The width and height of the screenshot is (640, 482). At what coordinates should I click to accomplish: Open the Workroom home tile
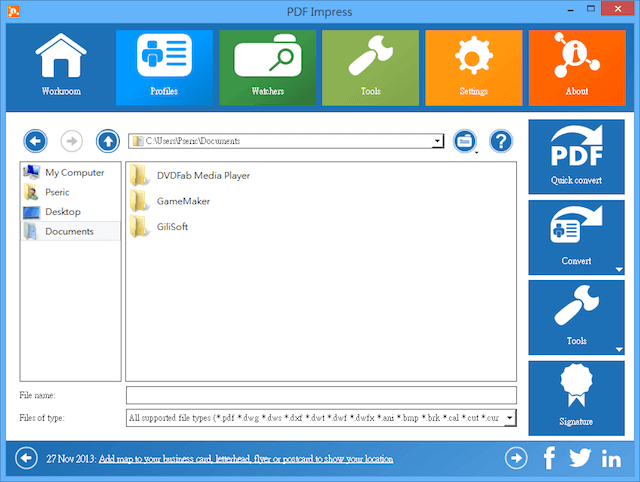[61, 68]
